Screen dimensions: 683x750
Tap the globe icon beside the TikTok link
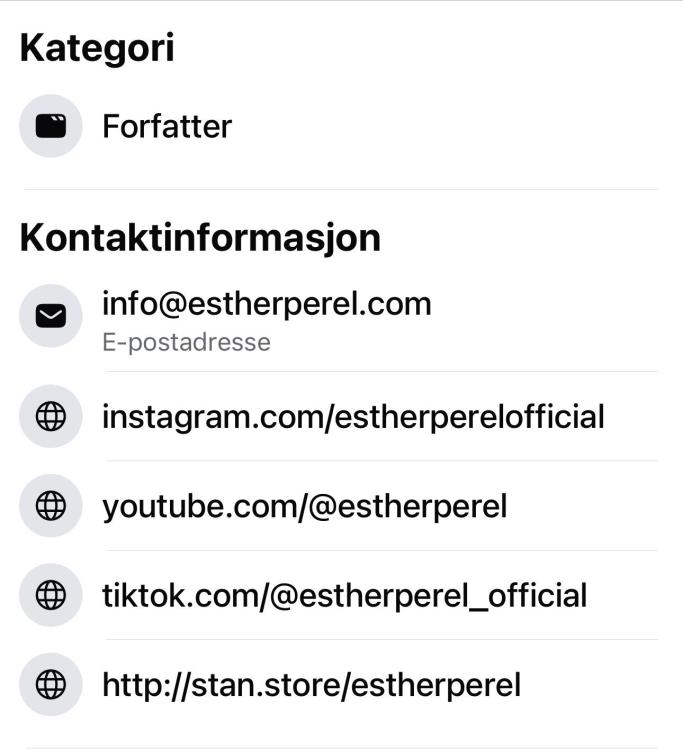[x=51, y=595]
